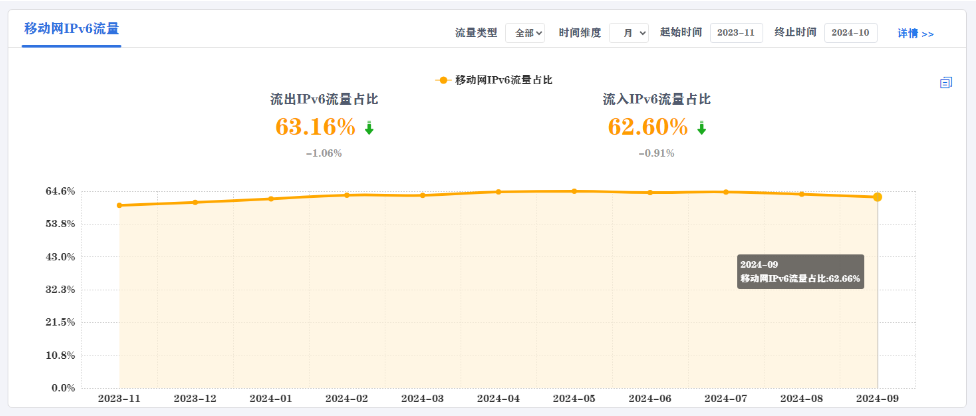Viewport: 976px width, 416px height.
Task: Select the 移动网IPv6流量 tab
Action: click(72, 29)
